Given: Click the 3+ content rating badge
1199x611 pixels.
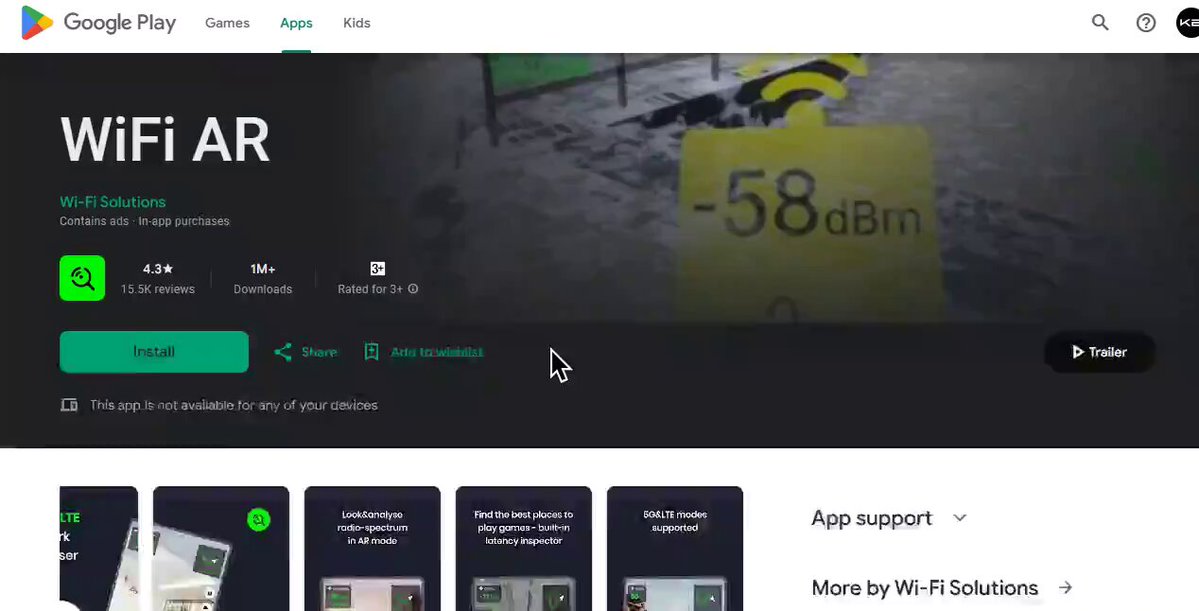Looking at the screenshot, I should click(x=378, y=268).
